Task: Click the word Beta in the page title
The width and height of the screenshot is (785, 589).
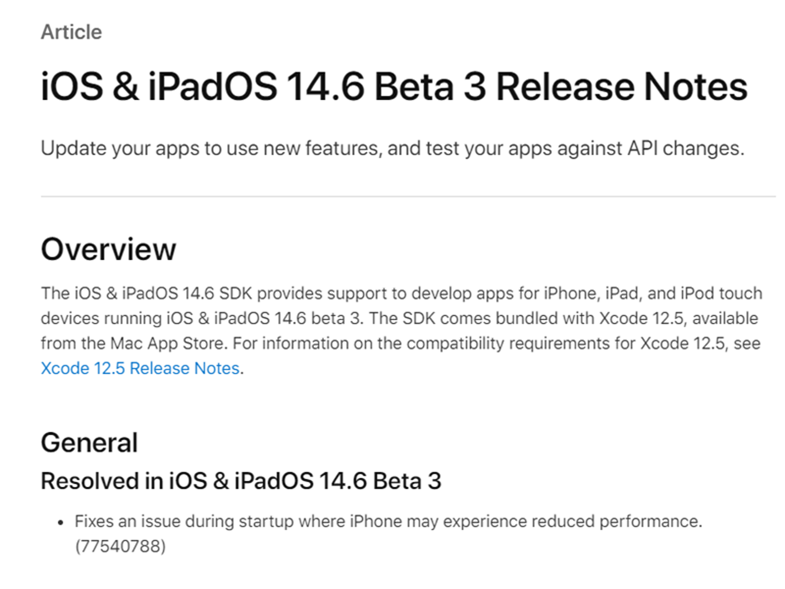Action: click(x=414, y=87)
